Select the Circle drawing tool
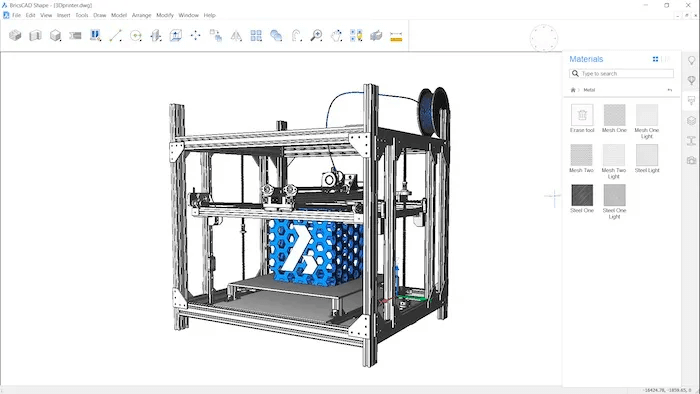Screen dimensions: 700x394 [136, 35]
